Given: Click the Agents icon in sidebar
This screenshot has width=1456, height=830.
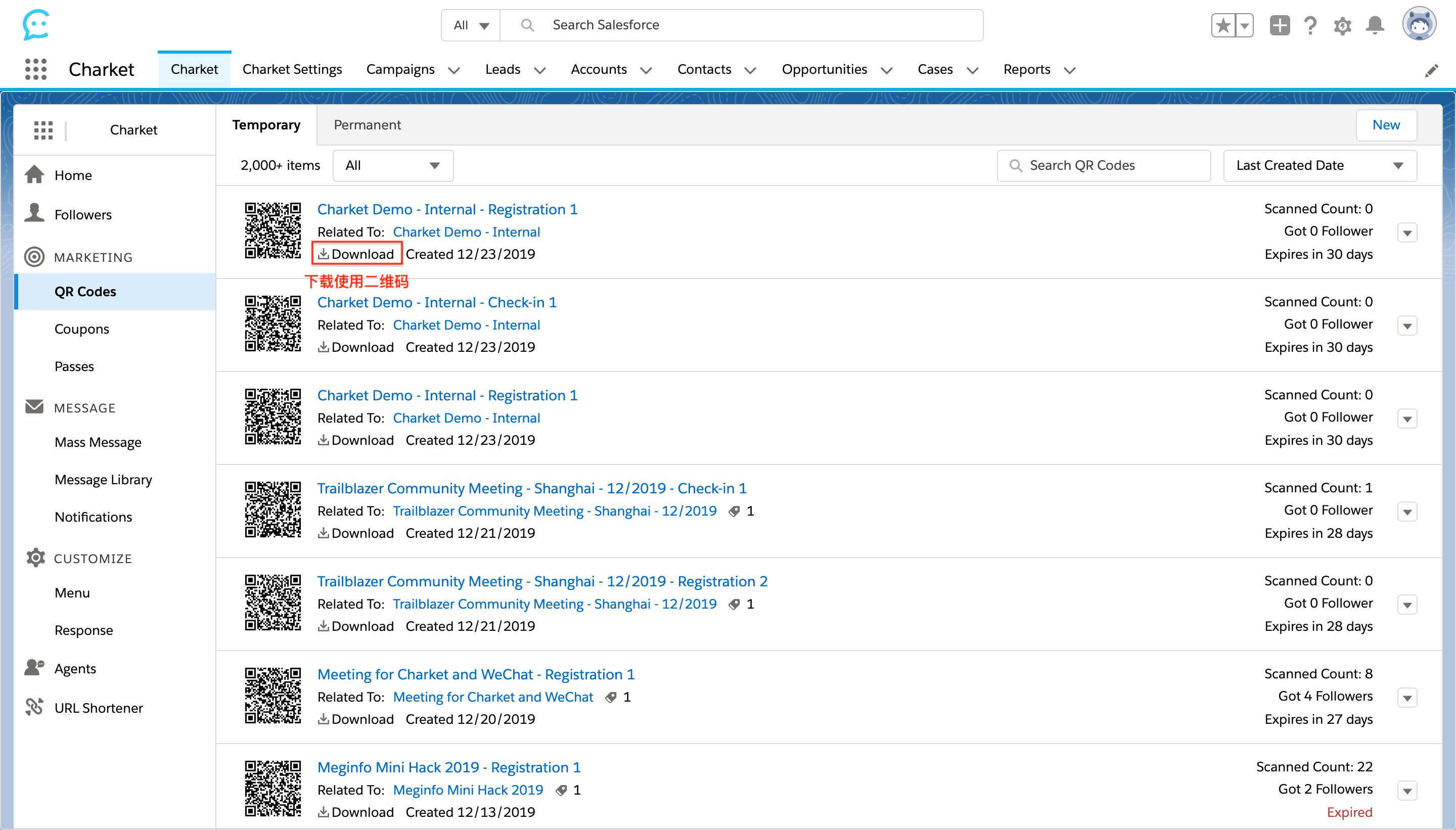Looking at the screenshot, I should pyautogui.click(x=35, y=667).
